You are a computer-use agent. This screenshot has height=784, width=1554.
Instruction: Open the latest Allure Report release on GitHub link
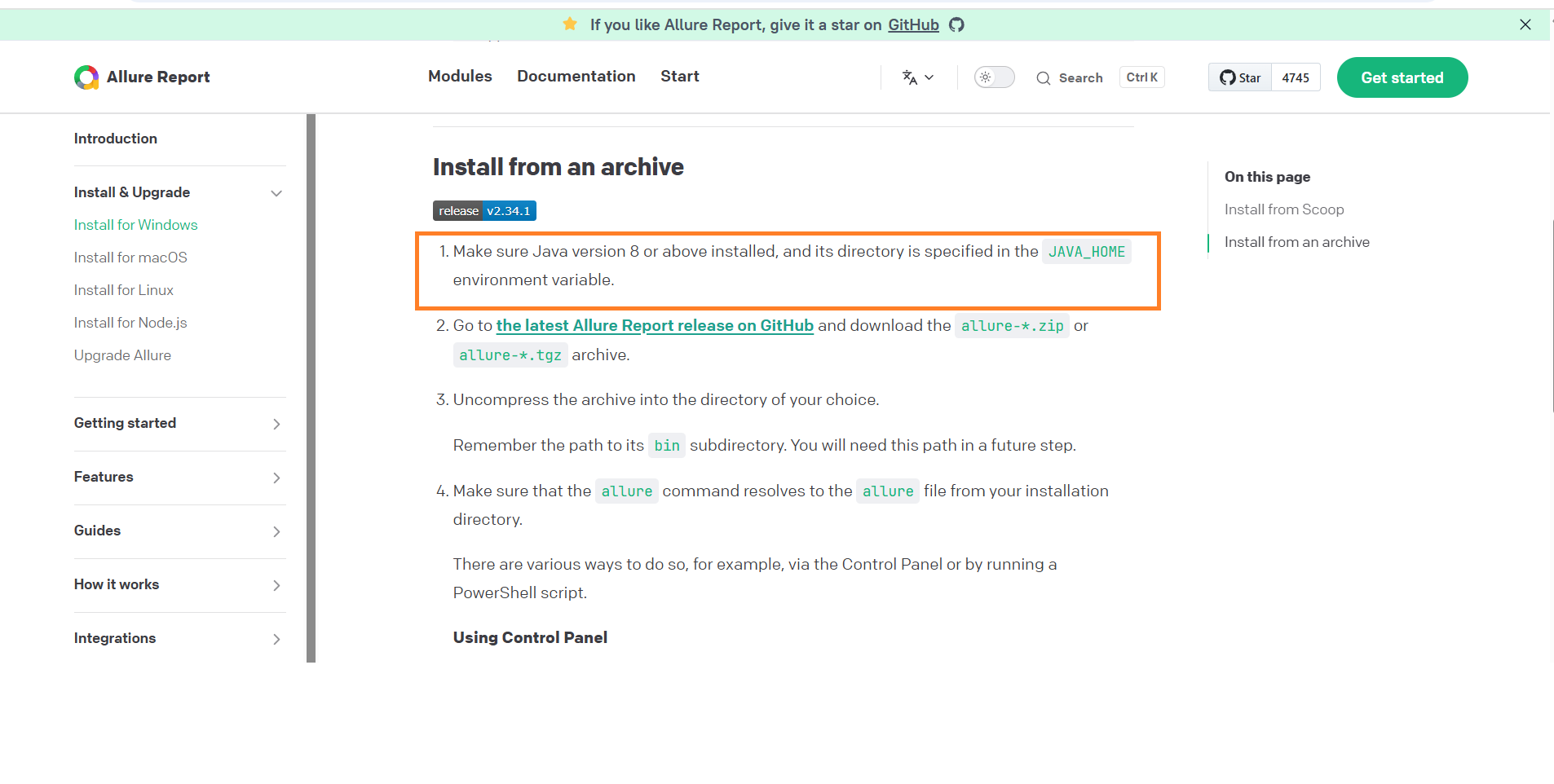[655, 325]
